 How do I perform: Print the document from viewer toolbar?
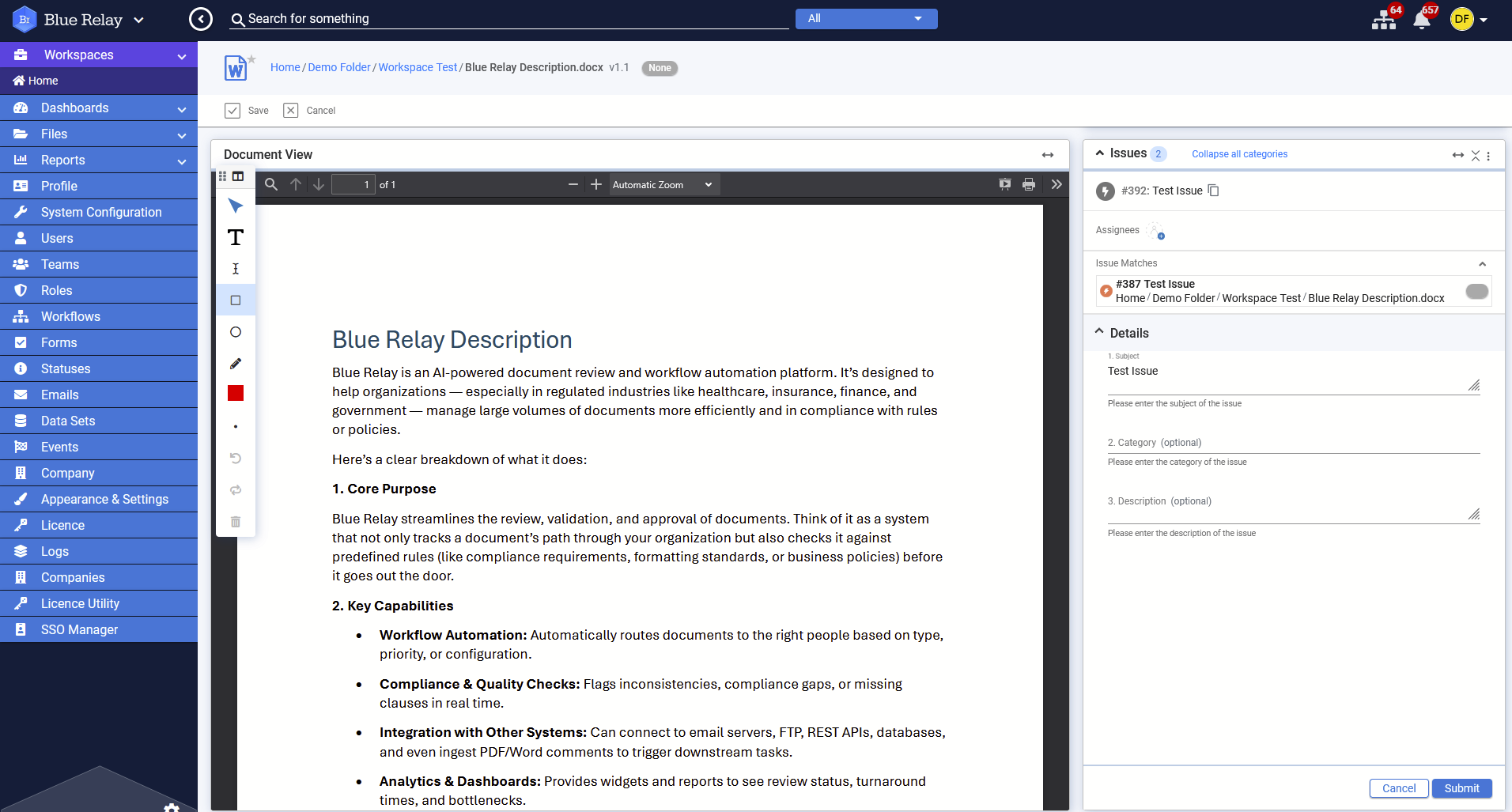tap(1029, 184)
